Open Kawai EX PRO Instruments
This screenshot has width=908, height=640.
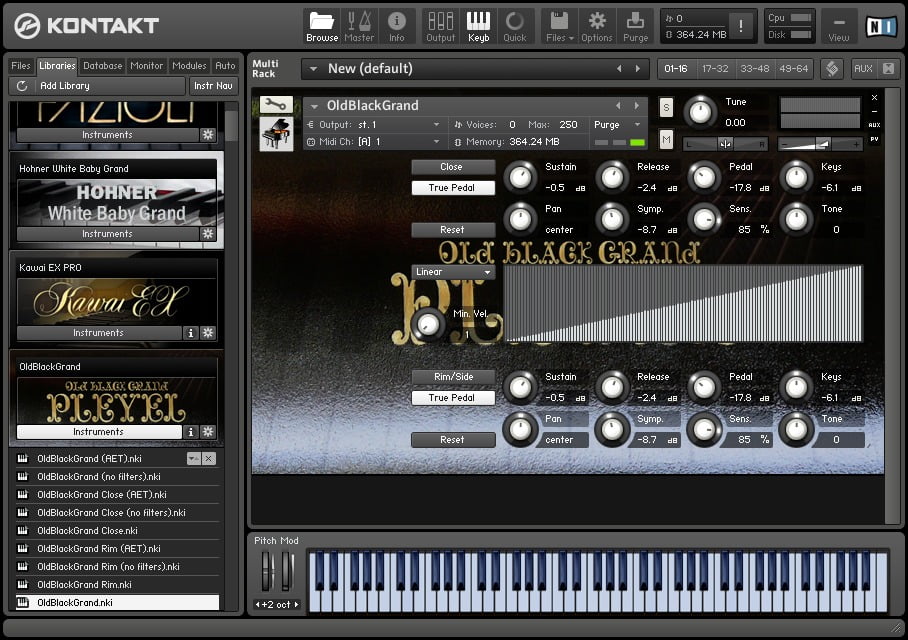tap(98, 332)
